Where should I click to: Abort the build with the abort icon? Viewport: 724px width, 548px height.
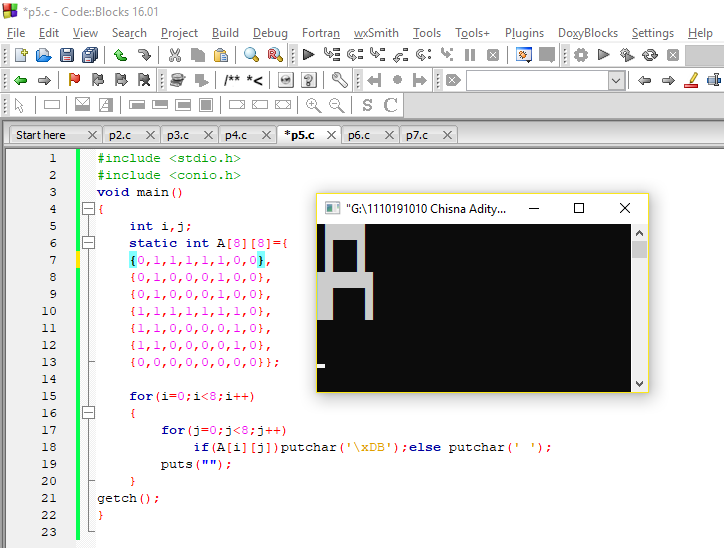coord(673,55)
